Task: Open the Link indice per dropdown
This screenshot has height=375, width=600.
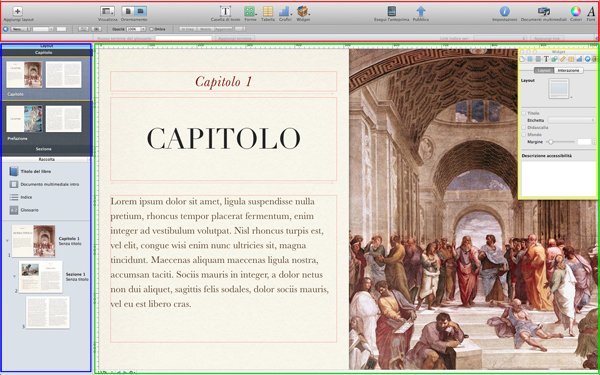Action: [500, 39]
